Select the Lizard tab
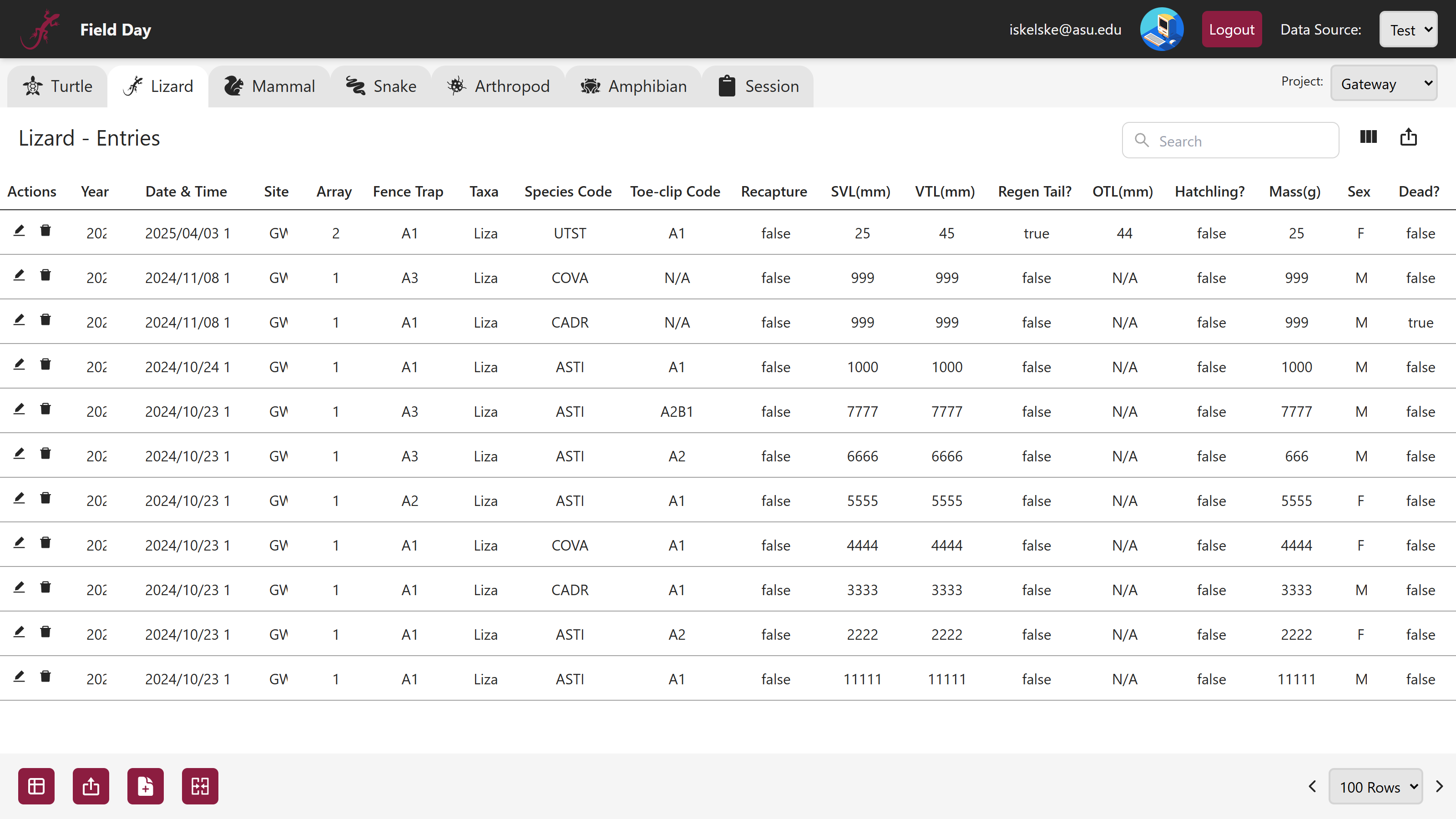The image size is (1456, 819). 158,86
